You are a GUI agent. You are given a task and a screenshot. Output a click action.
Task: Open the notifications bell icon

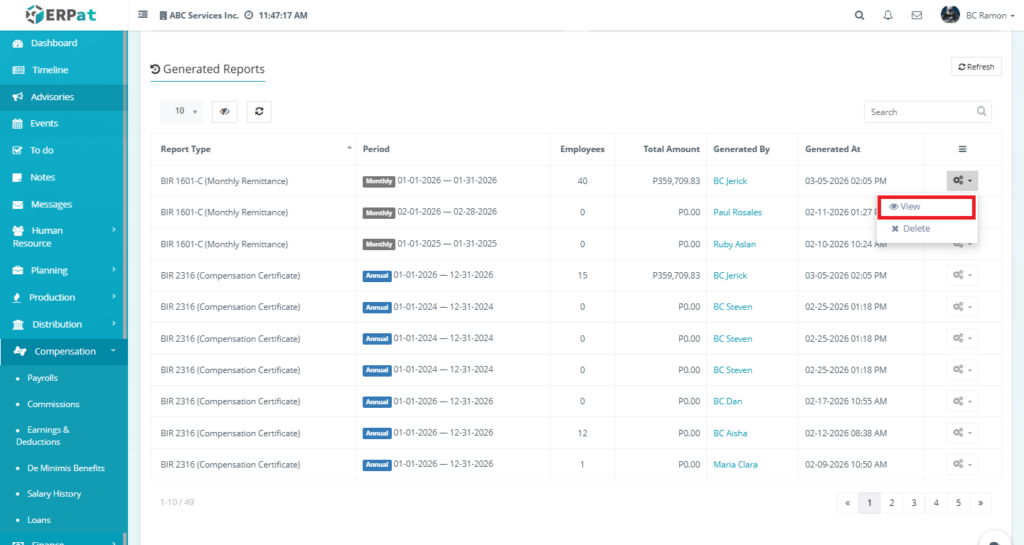pos(888,16)
